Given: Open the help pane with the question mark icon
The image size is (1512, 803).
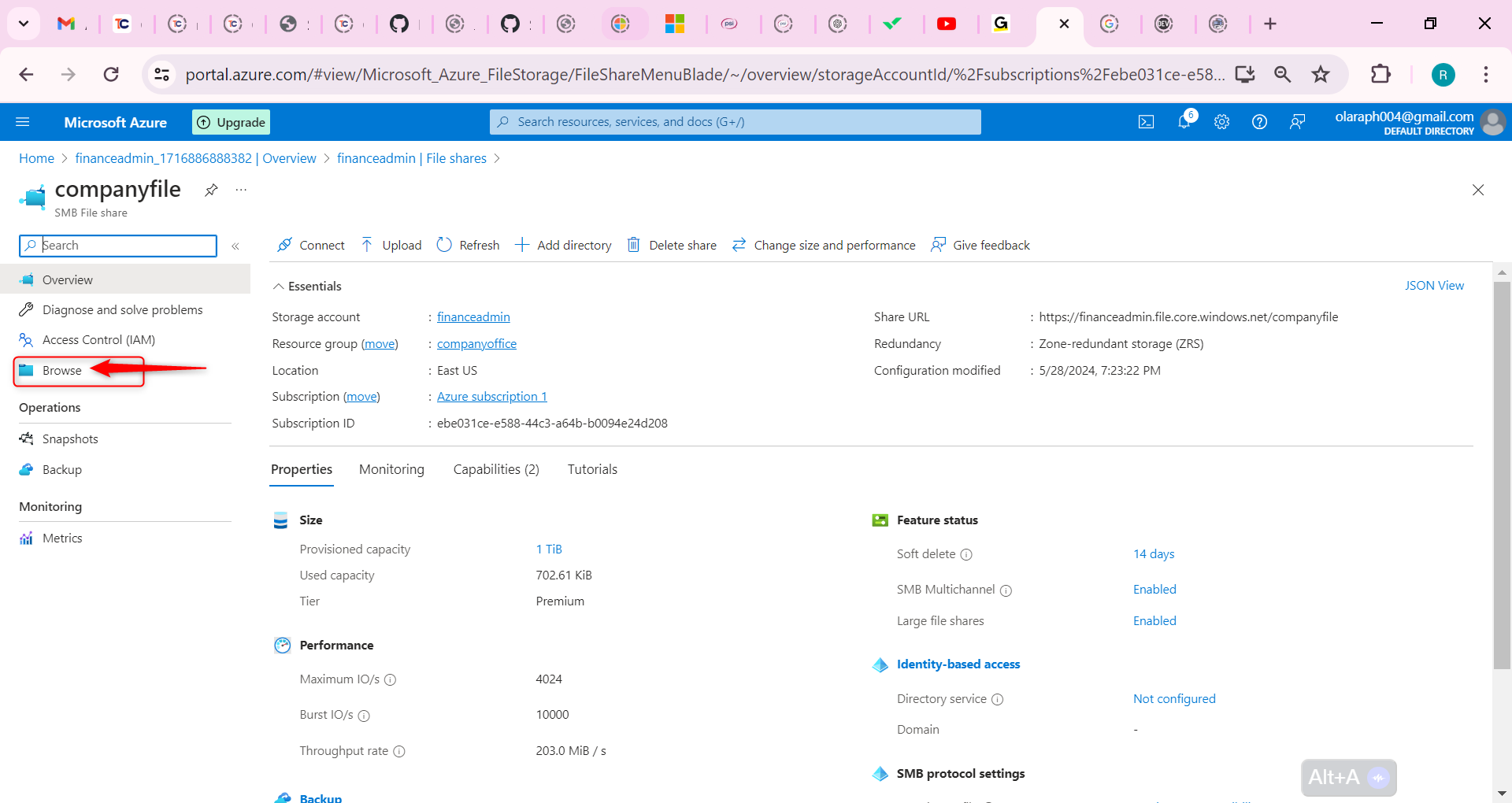Looking at the screenshot, I should click(x=1258, y=121).
